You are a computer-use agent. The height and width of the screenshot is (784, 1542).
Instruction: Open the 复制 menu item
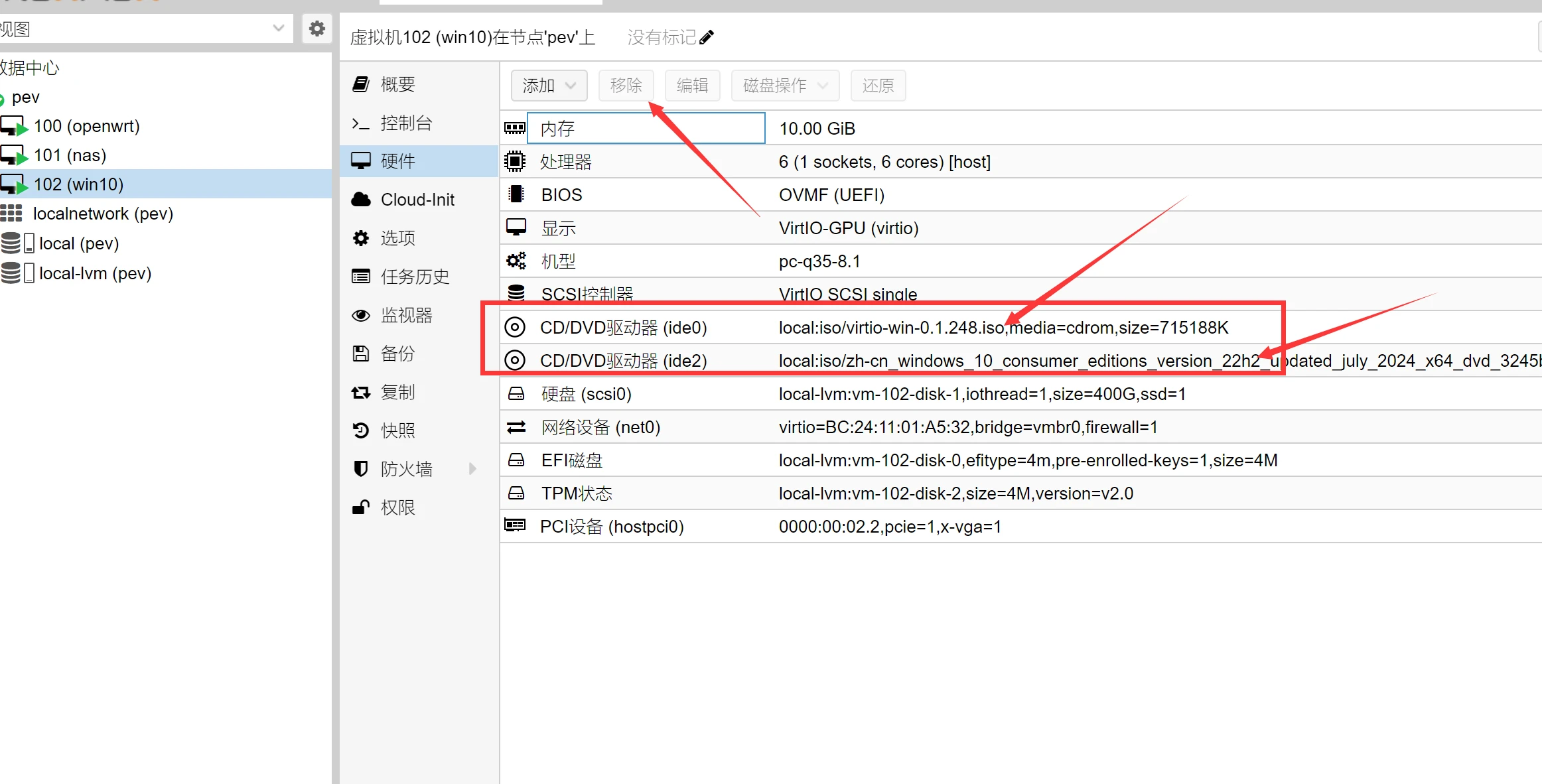419,392
